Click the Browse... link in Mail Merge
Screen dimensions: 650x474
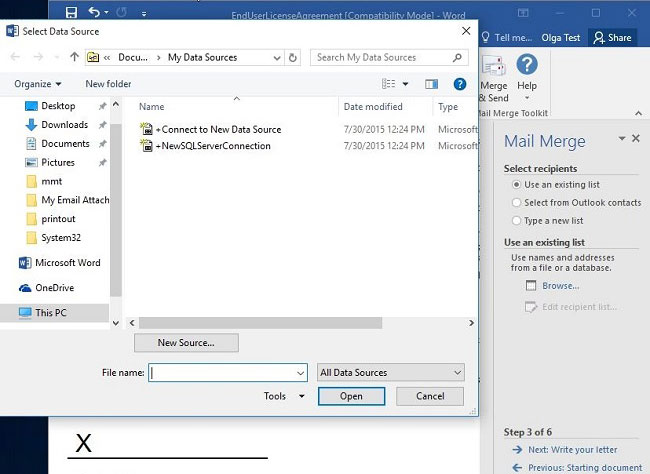[560, 286]
